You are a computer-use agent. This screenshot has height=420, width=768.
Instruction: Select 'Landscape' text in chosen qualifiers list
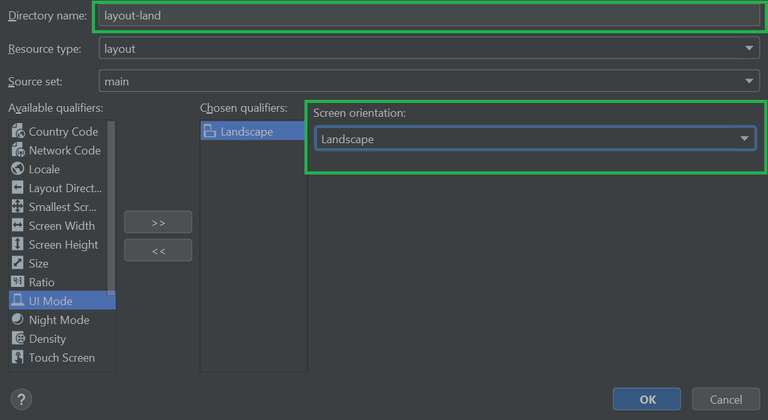[246, 131]
